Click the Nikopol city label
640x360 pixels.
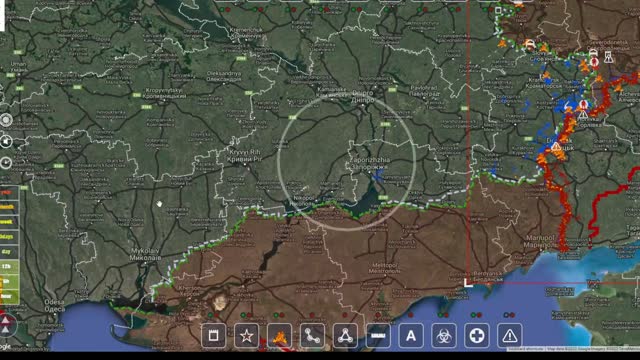tap(303, 200)
